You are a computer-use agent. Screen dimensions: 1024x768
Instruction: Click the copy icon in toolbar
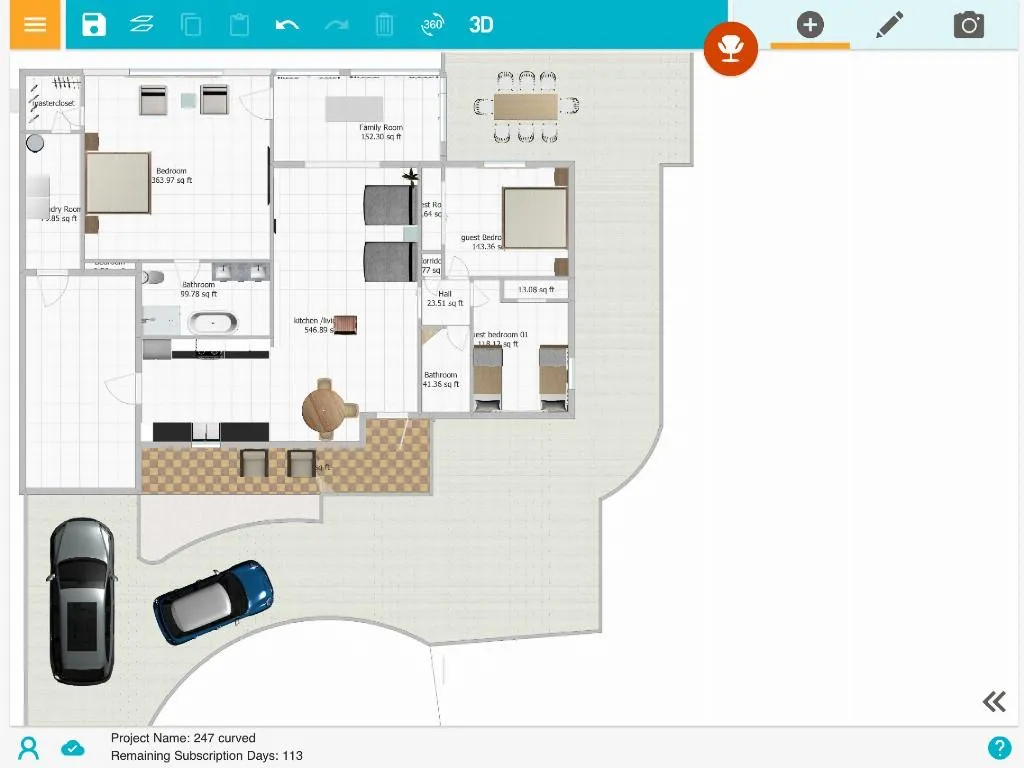191,25
